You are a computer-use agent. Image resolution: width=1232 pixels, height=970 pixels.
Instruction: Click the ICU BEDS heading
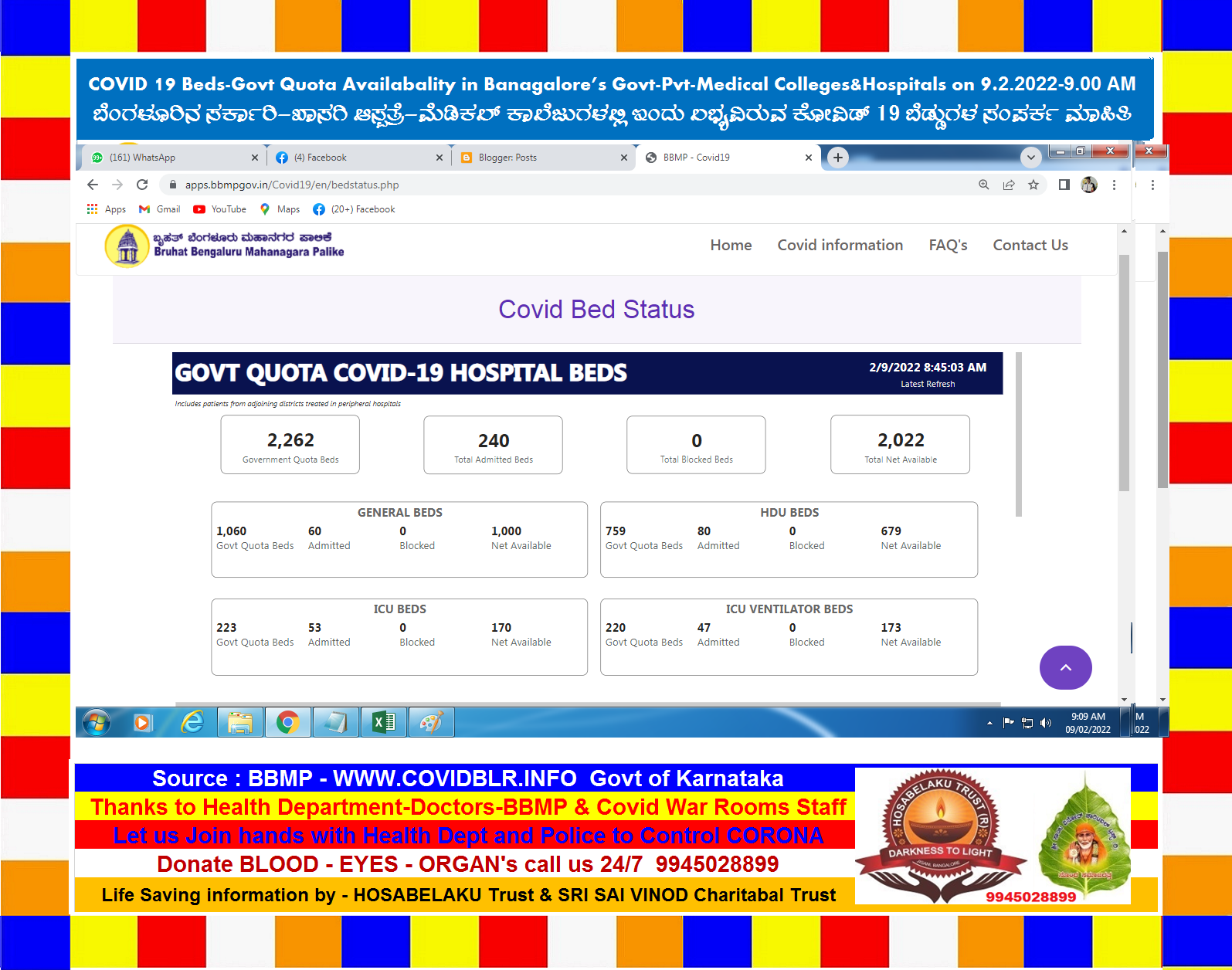click(399, 609)
